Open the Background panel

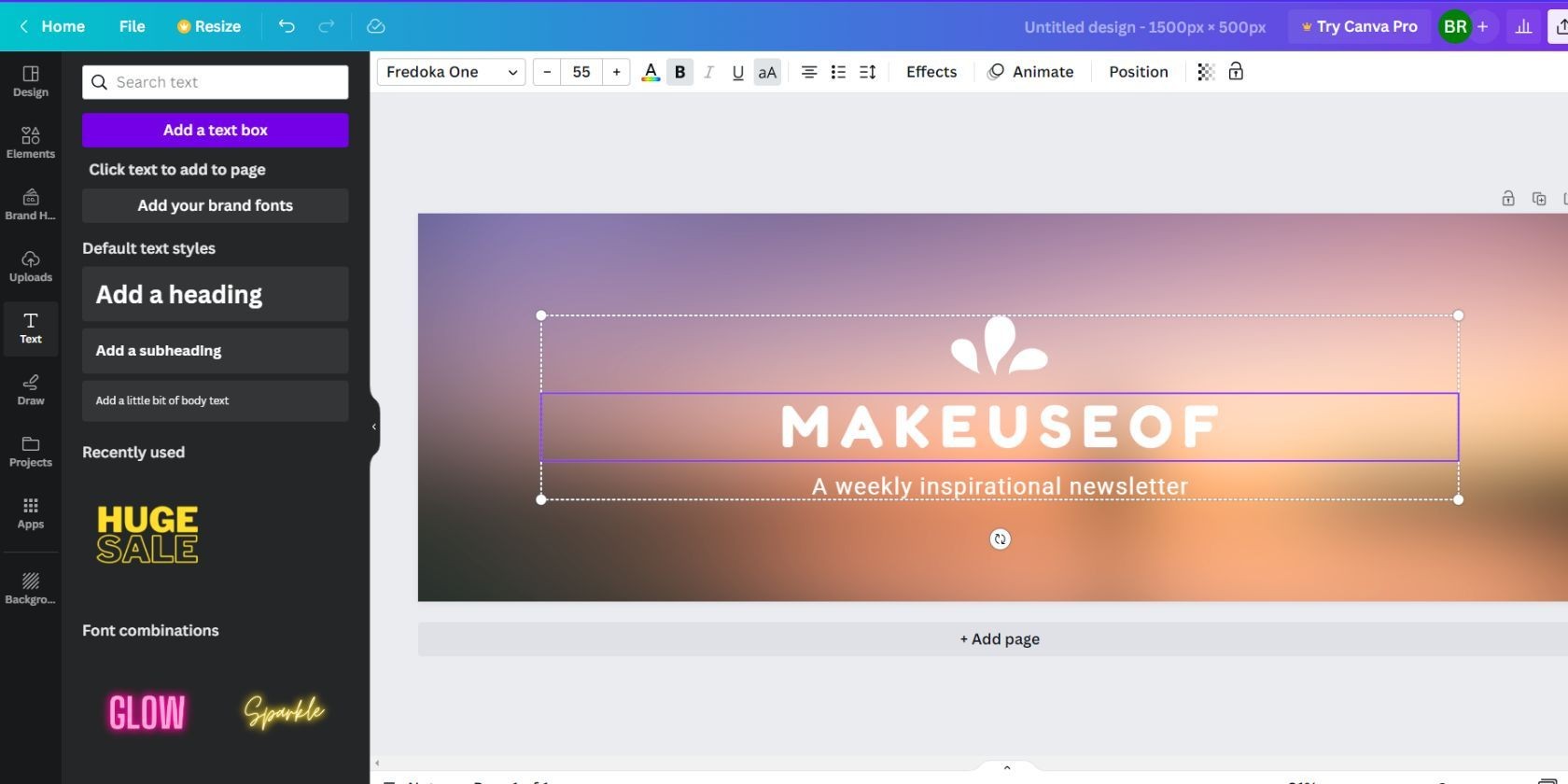[31, 589]
